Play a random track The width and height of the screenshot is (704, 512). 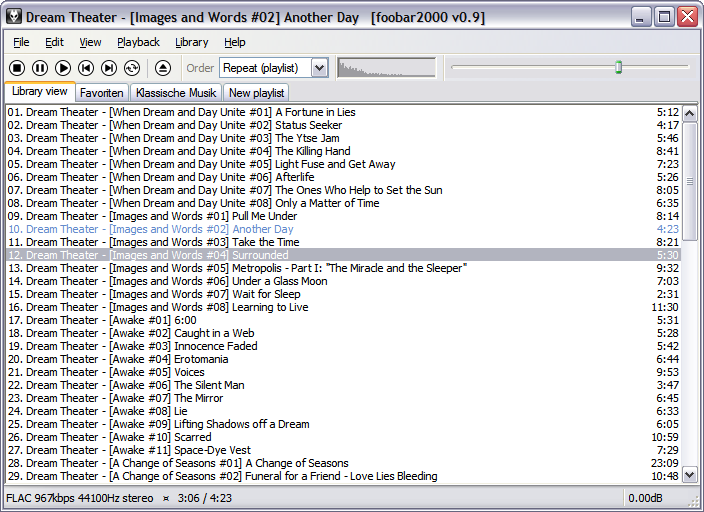(132, 68)
